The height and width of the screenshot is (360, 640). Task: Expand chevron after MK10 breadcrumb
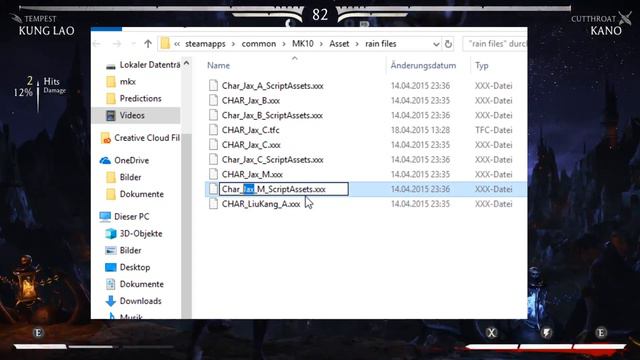coord(322,44)
